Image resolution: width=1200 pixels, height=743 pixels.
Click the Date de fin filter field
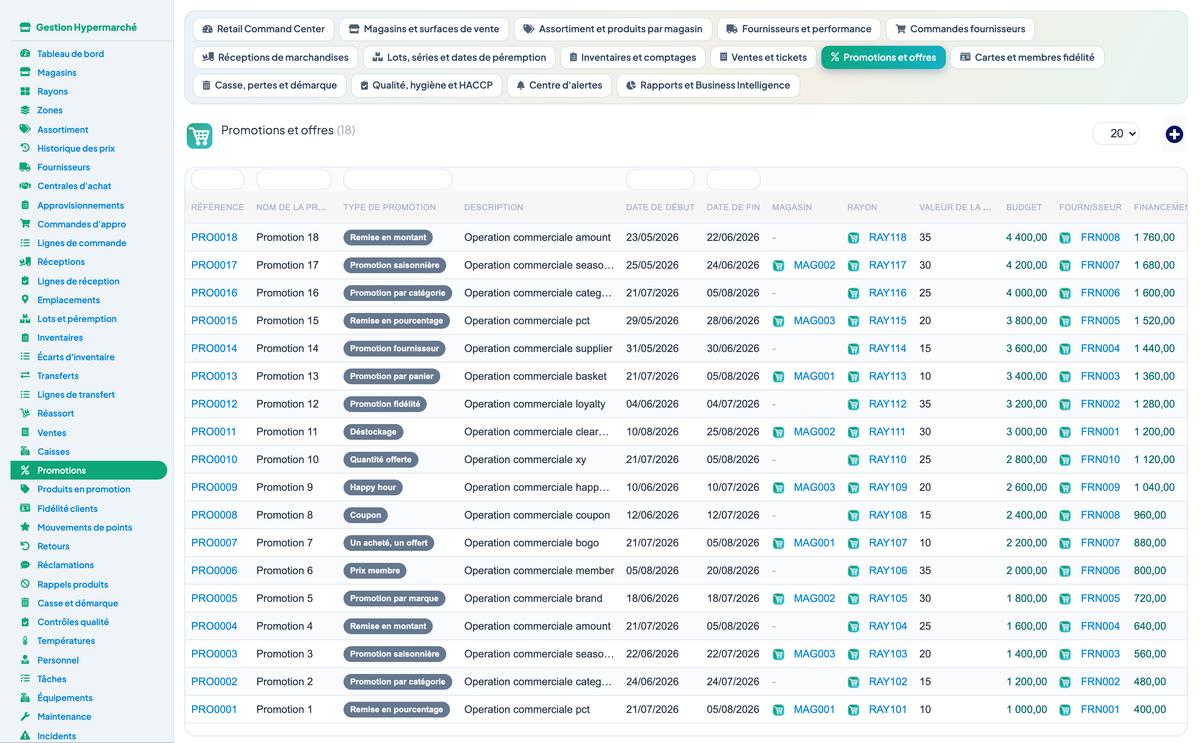point(733,180)
